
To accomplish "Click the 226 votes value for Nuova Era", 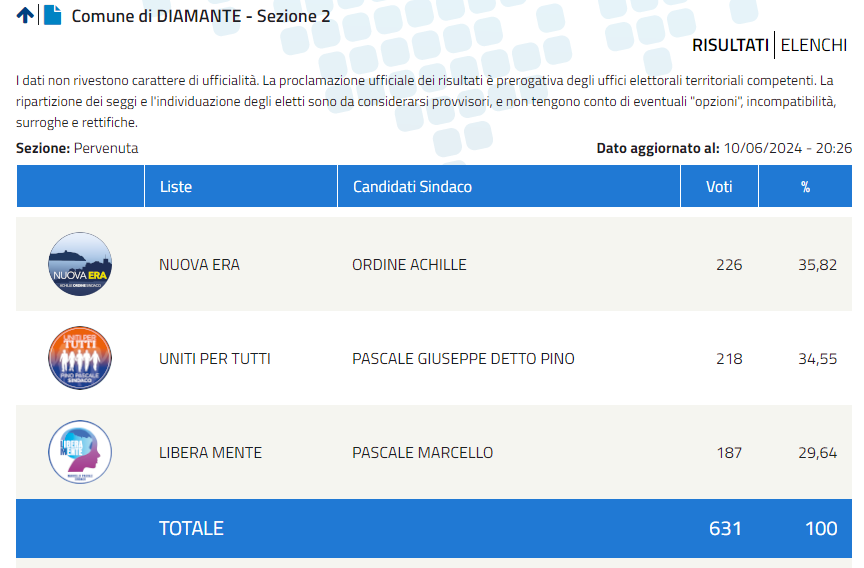I will tap(729, 265).
